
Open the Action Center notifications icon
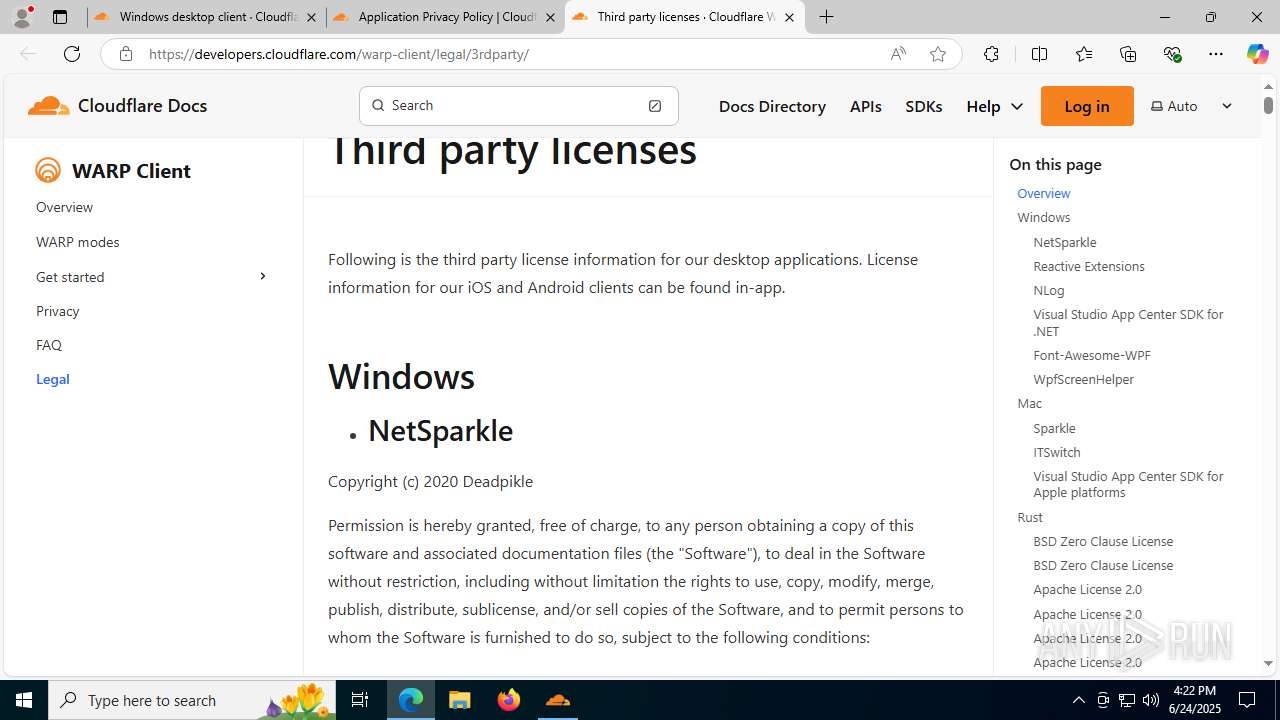click(1247, 700)
